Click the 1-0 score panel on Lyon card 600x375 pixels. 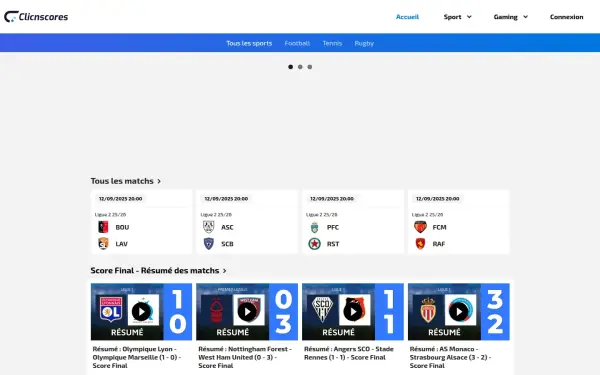coord(178,311)
